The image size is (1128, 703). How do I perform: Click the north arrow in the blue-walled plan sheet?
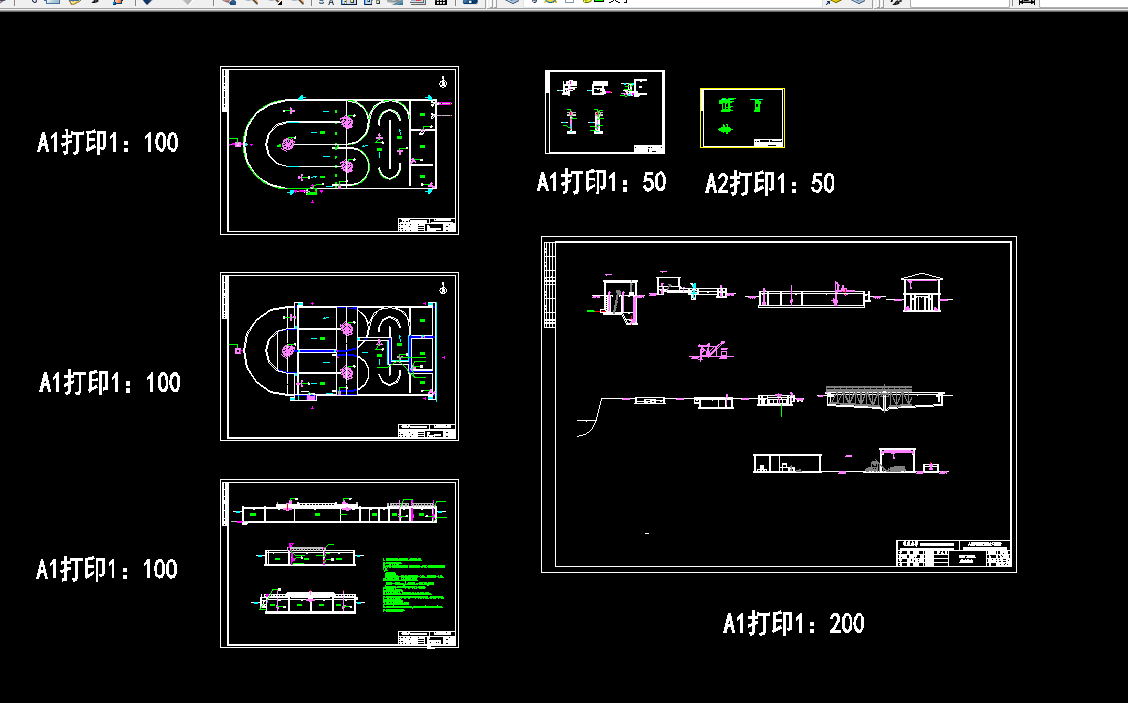443,289
